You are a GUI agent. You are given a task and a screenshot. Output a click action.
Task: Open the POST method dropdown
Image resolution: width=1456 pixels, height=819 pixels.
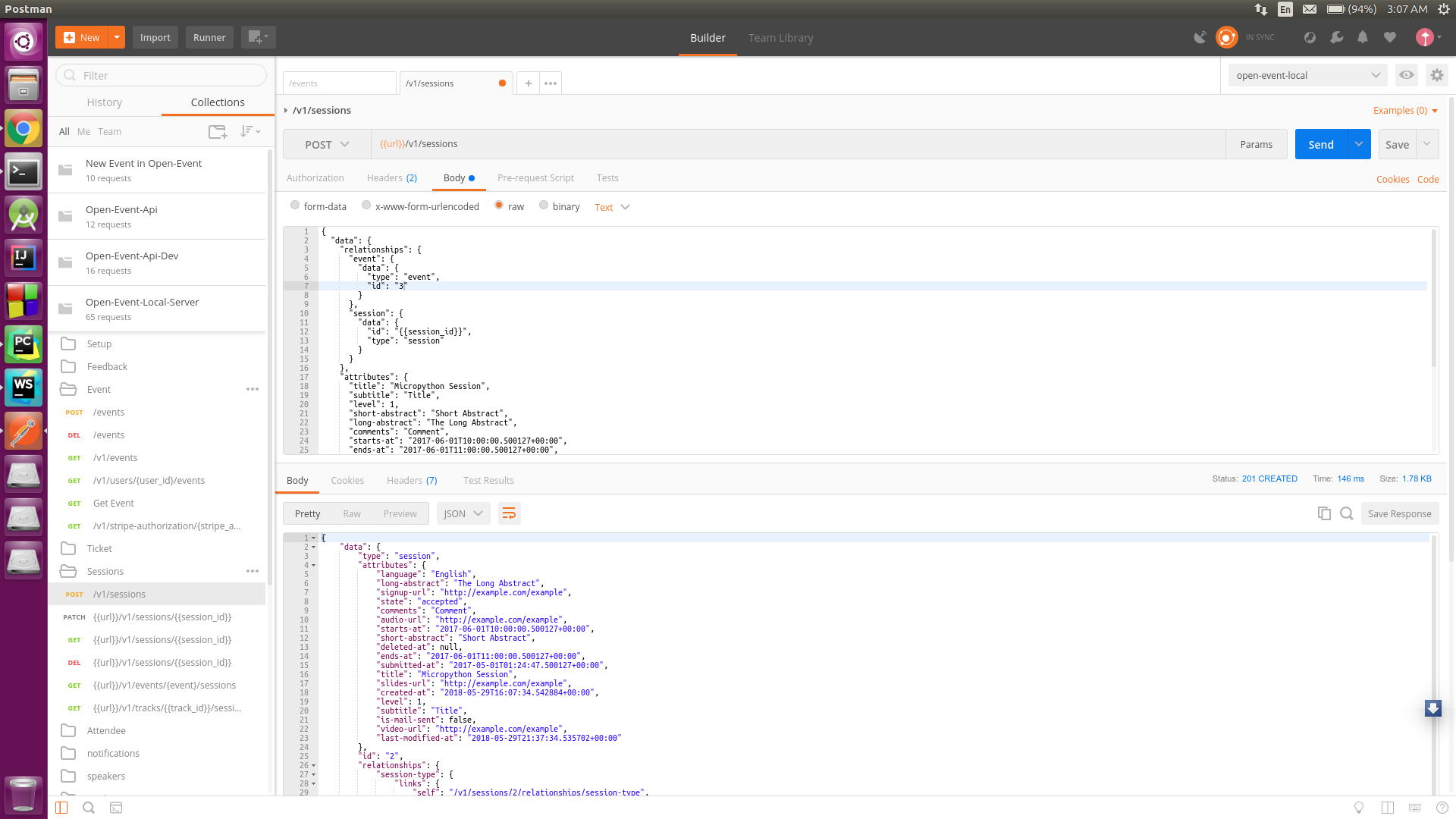pos(327,144)
